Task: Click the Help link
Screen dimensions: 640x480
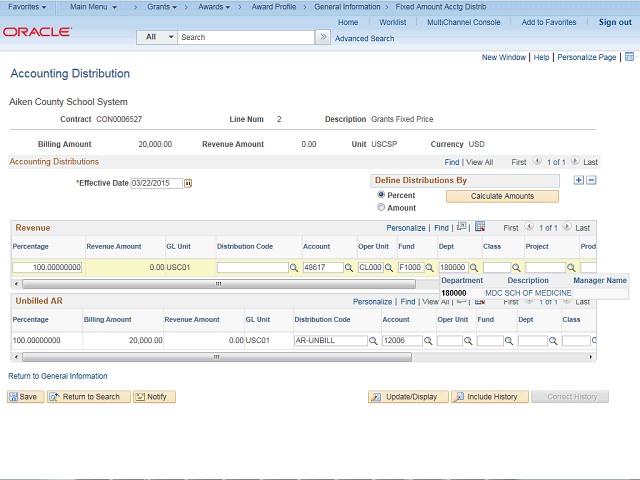Action: pyautogui.click(x=541, y=57)
